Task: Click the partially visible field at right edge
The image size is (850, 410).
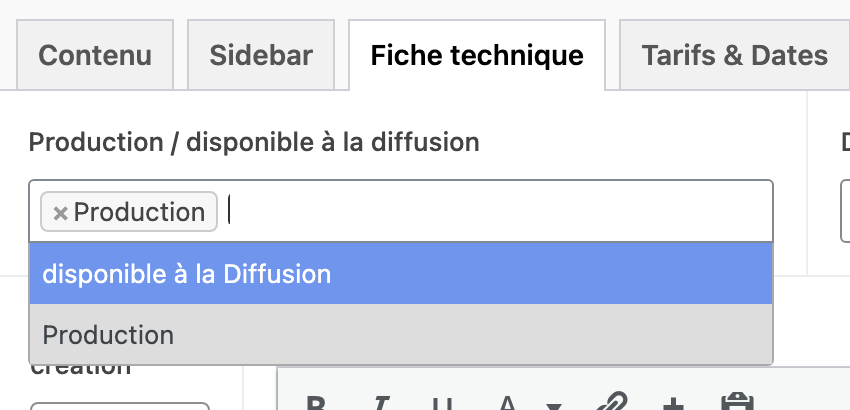Action: [x=845, y=211]
